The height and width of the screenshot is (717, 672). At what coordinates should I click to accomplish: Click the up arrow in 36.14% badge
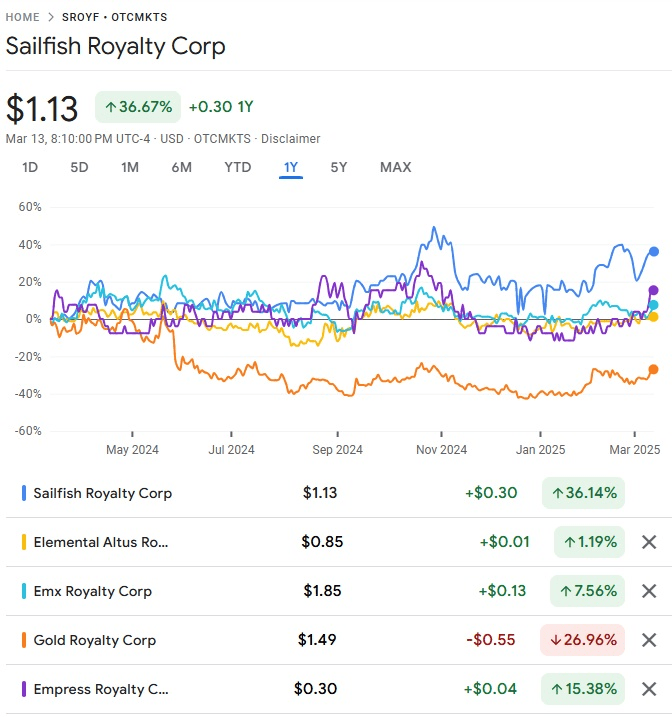pos(557,493)
